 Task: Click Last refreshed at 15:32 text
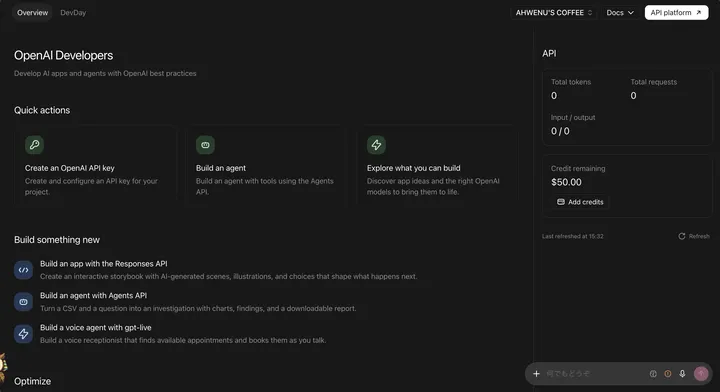(x=573, y=236)
